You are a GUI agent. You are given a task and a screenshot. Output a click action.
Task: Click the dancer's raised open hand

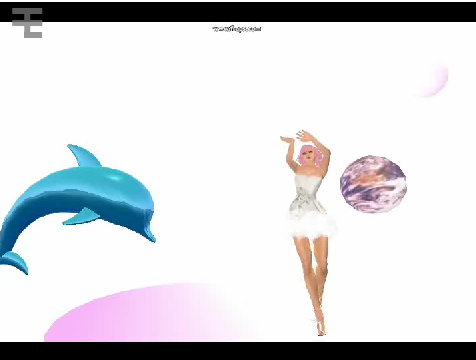pyautogui.click(x=304, y=135)
